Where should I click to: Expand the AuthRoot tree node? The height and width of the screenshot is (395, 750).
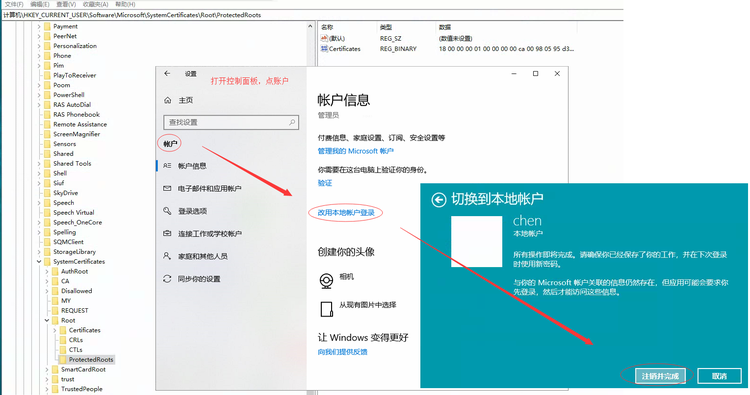(x=47, y=271)
